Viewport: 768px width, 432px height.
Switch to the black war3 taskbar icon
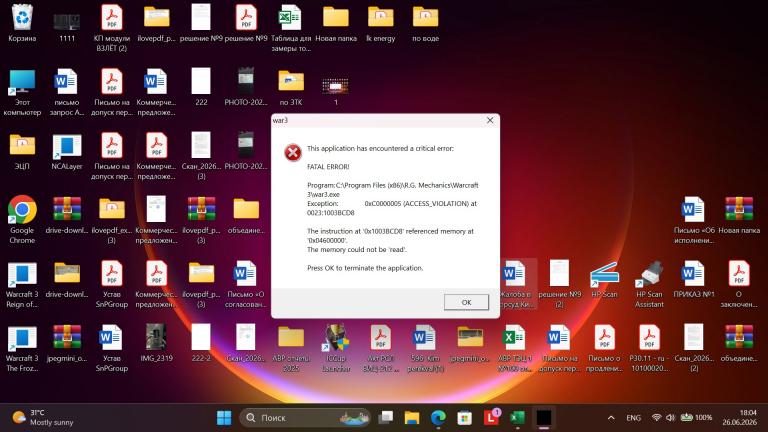click(544, 418)
